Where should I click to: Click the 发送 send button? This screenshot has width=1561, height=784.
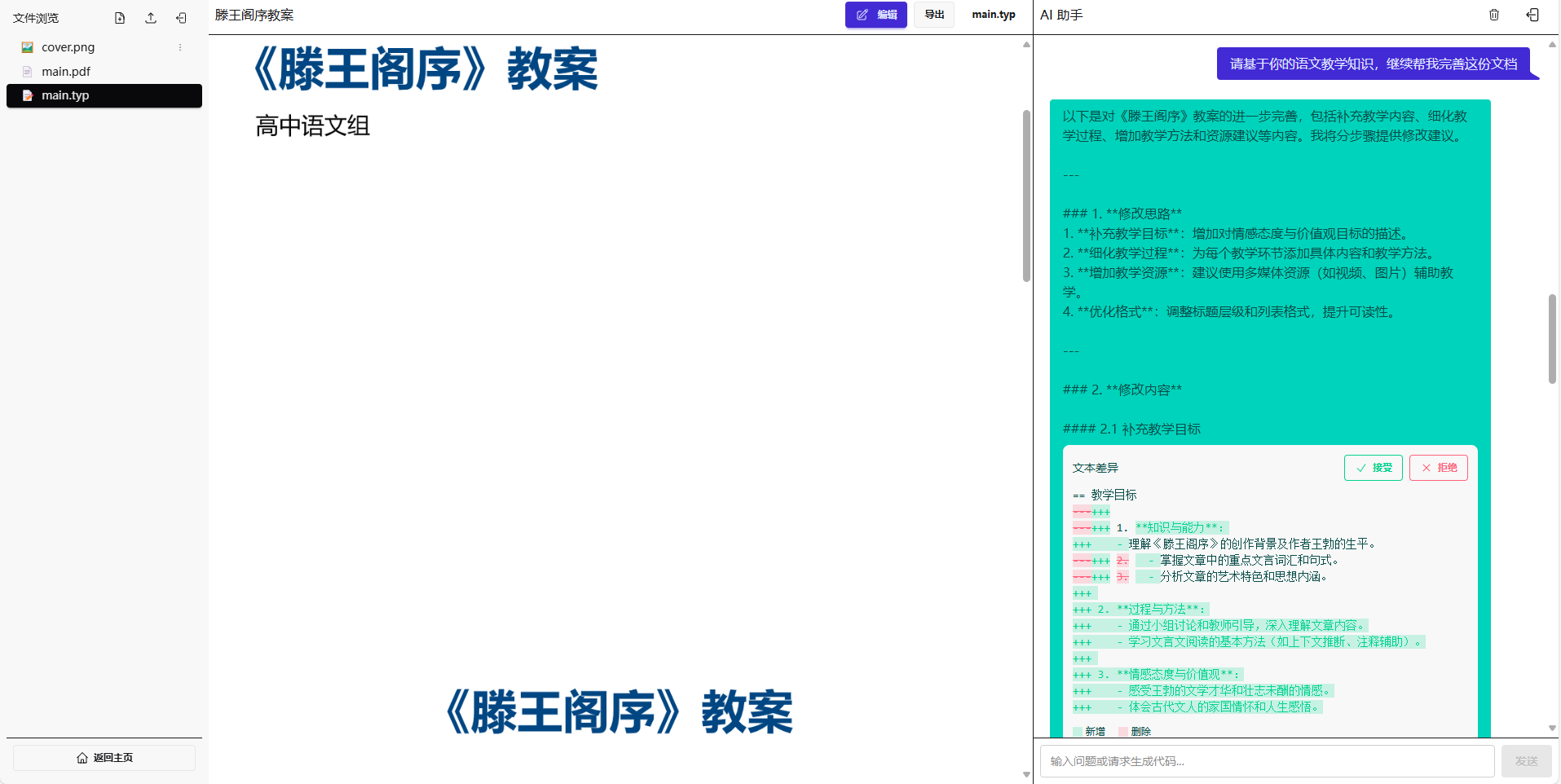tap(1525, 760)
